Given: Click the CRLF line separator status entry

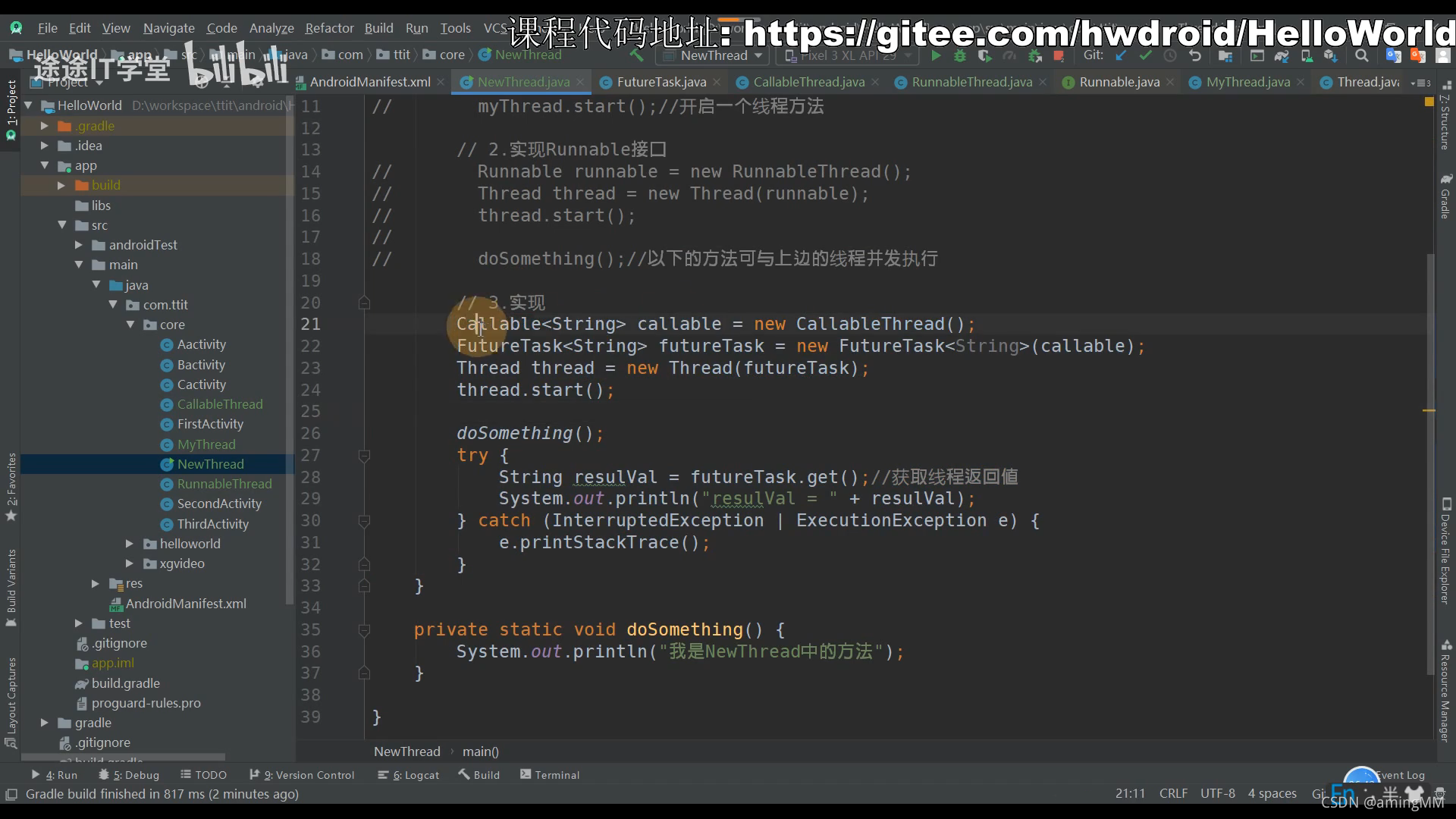Looking at the screenshot, I should pos(1173,793).
